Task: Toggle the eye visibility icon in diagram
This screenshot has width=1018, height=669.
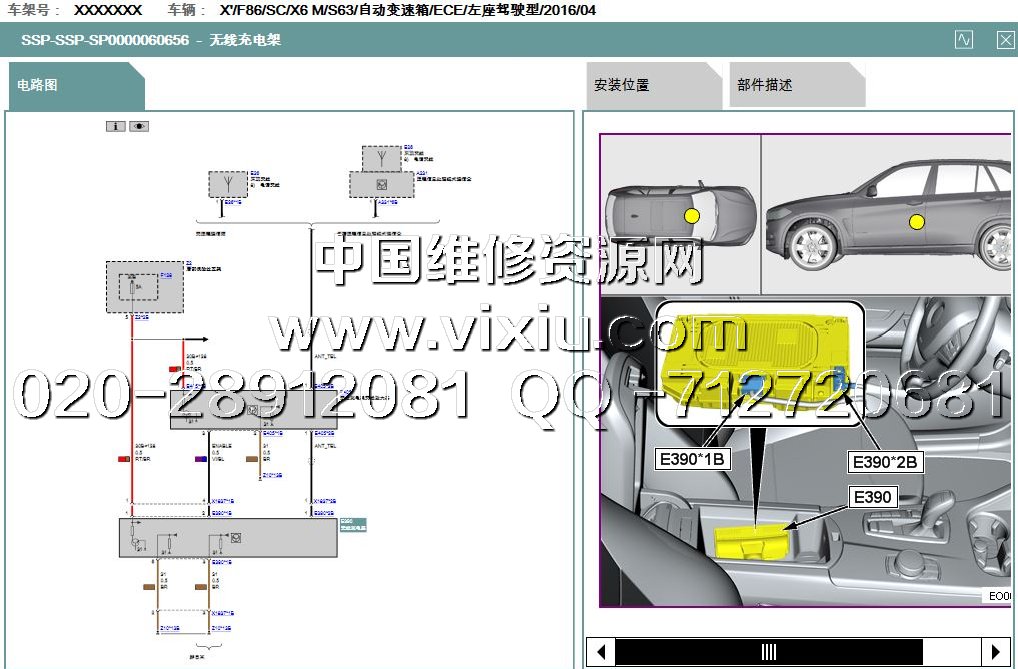Action: pyautogui.click(x=138, y=126)
